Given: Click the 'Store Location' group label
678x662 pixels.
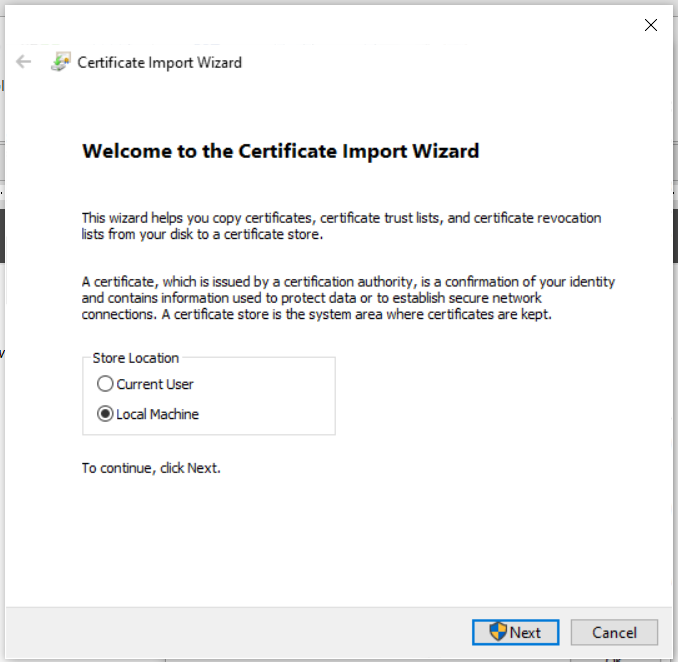Looking at the screenshot, I should [135, 358].
